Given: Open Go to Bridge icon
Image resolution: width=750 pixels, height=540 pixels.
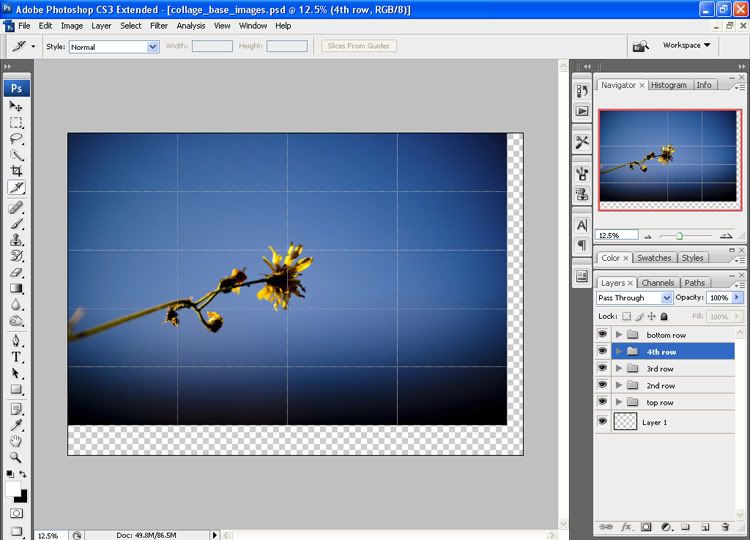Looking at the screenshot, I should tap(640, 46).
